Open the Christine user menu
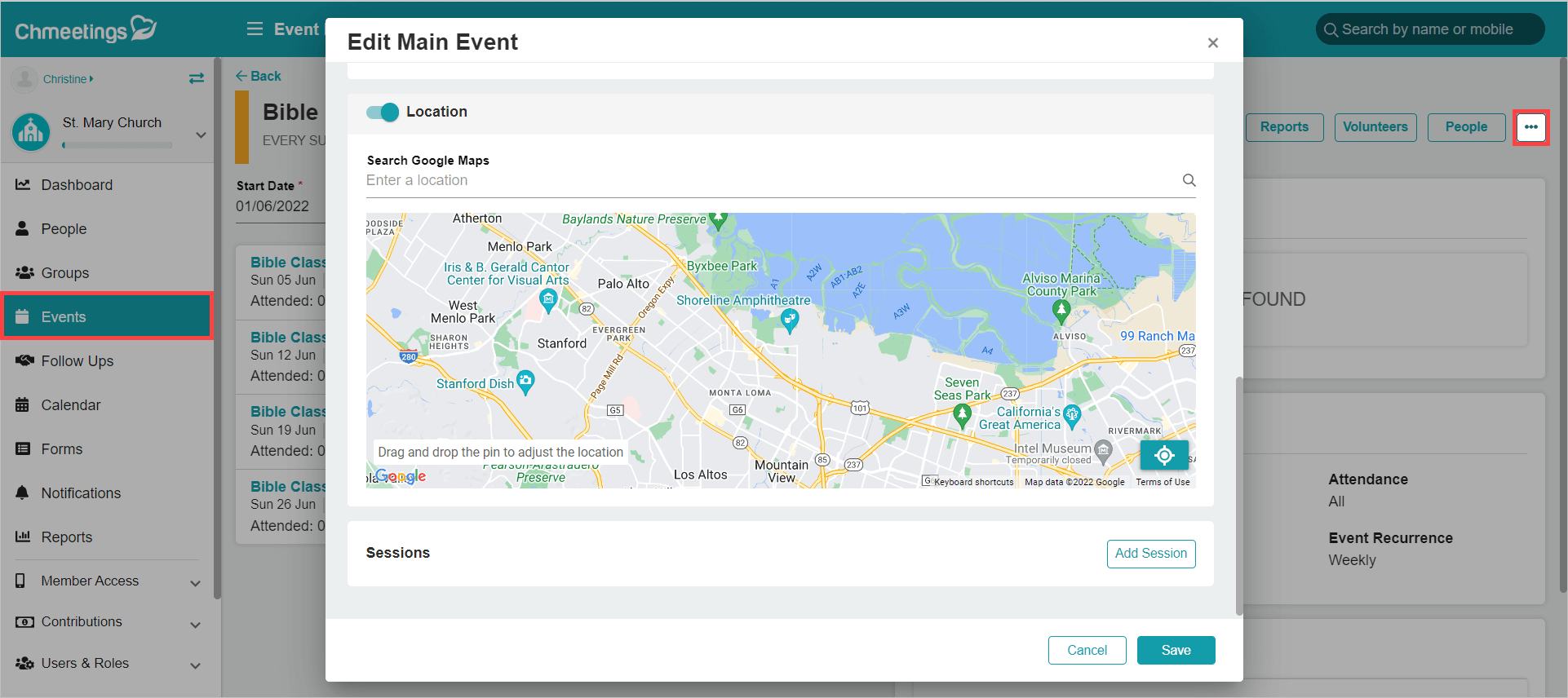 [68, 79]
